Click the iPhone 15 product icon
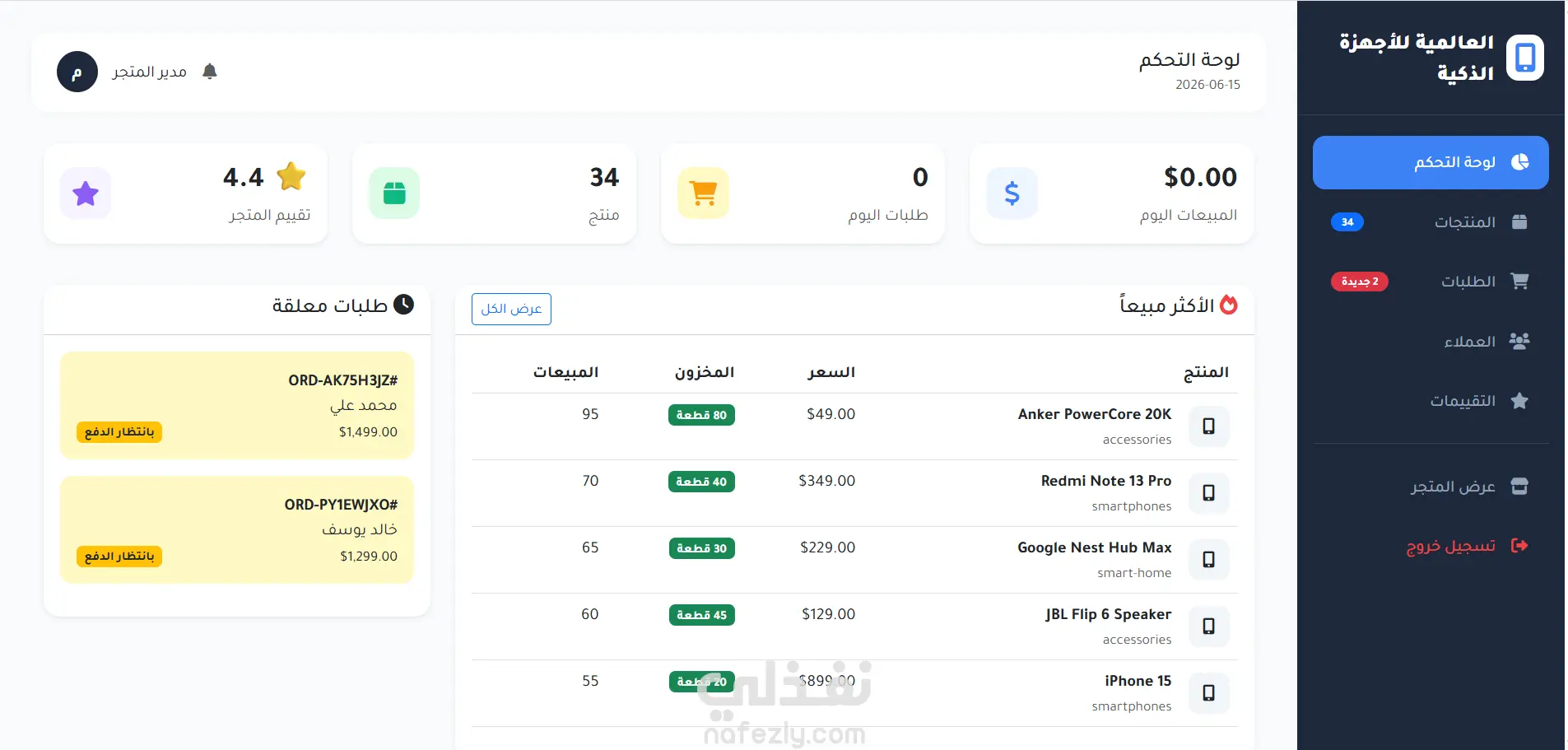1568x750 pixels. 1208,693
